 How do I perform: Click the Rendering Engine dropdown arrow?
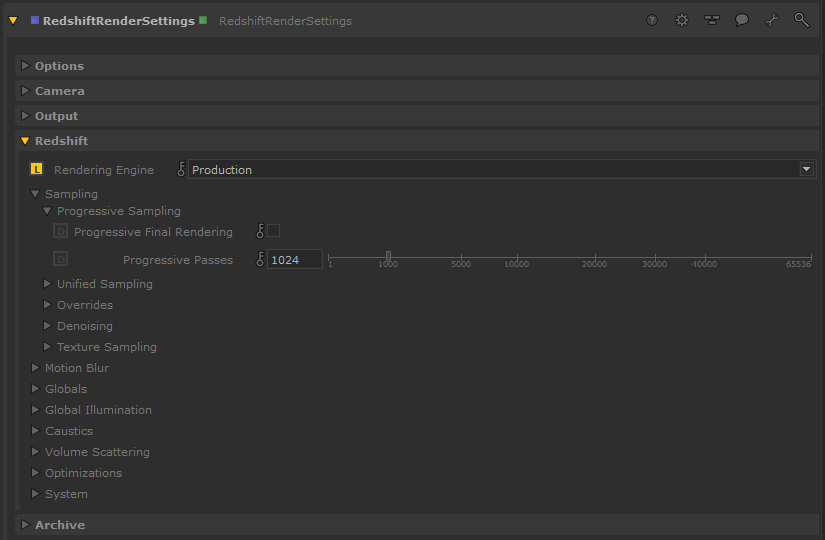click(x=807, y=169)
